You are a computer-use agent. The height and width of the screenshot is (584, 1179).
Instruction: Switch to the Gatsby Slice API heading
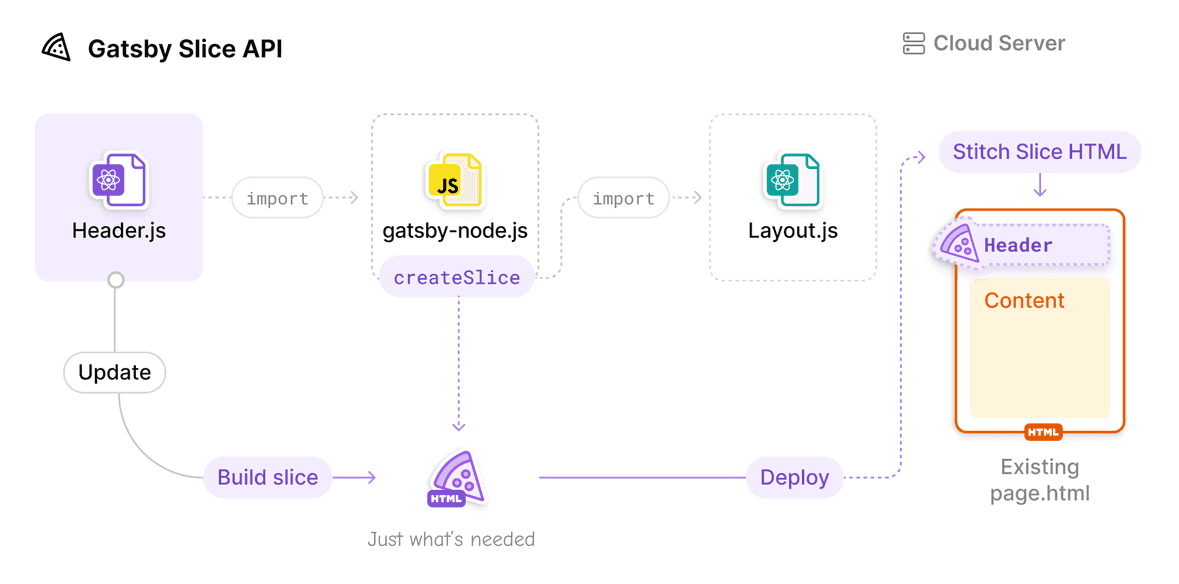(x=186, y=48)
